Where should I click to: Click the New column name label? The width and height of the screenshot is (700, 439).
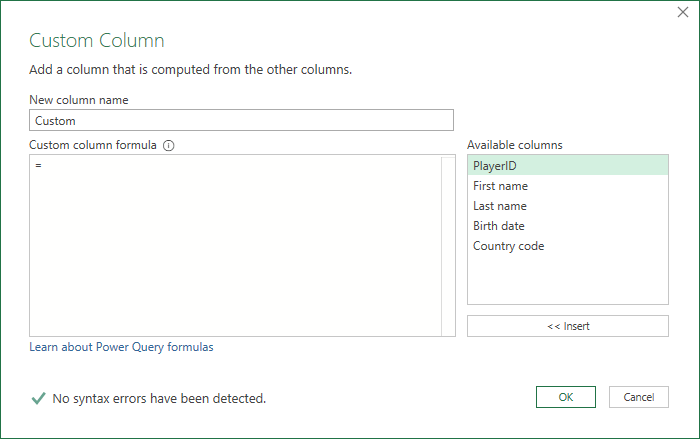point(79,100)
